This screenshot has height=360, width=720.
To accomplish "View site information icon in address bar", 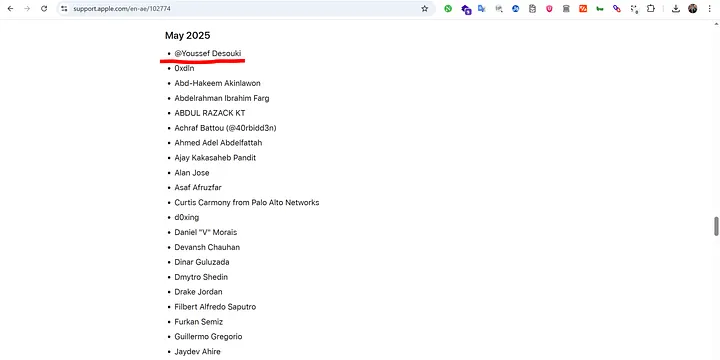I will [64, 9].
